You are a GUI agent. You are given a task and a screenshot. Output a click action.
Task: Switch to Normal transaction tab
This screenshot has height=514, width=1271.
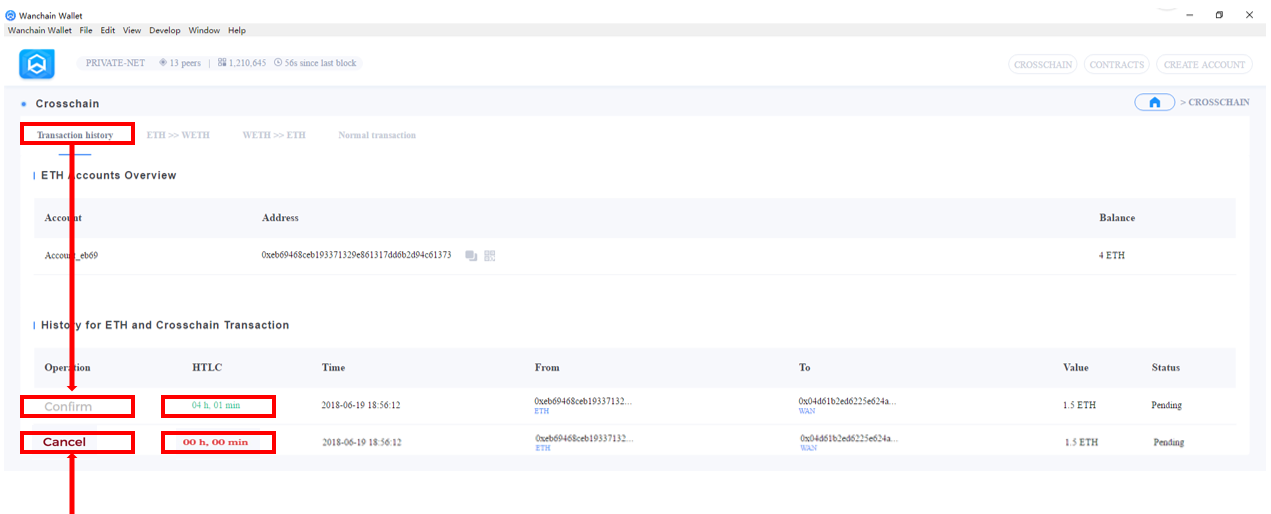click(377, 135)
